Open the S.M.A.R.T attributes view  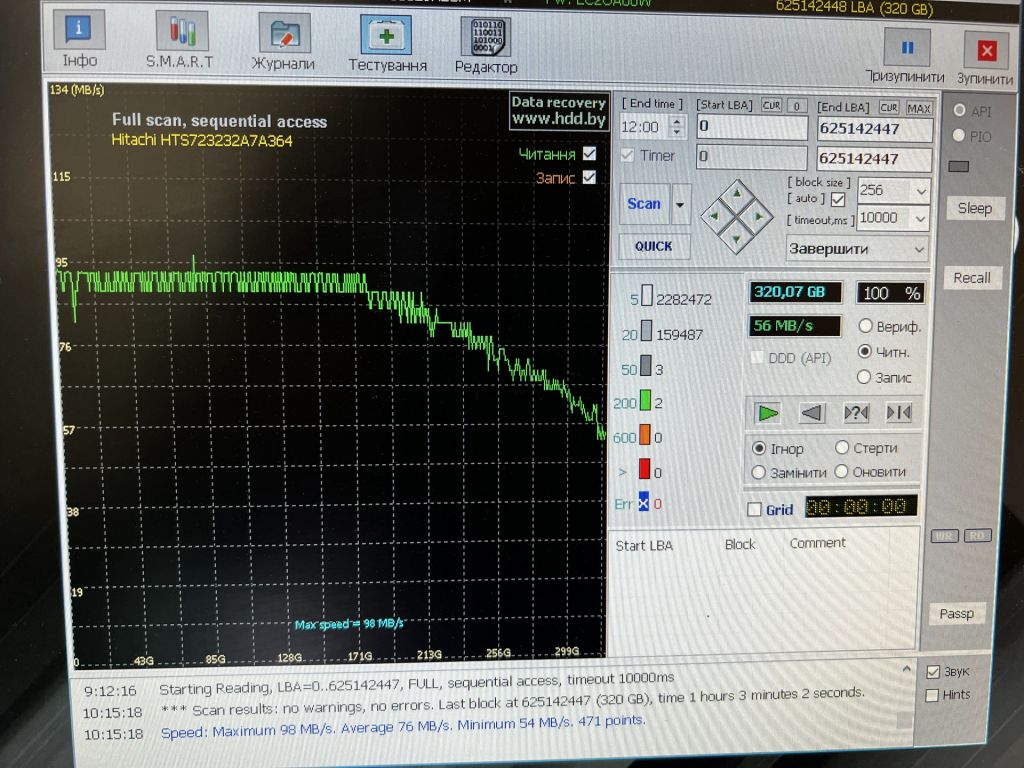click(x=180, y=39)
